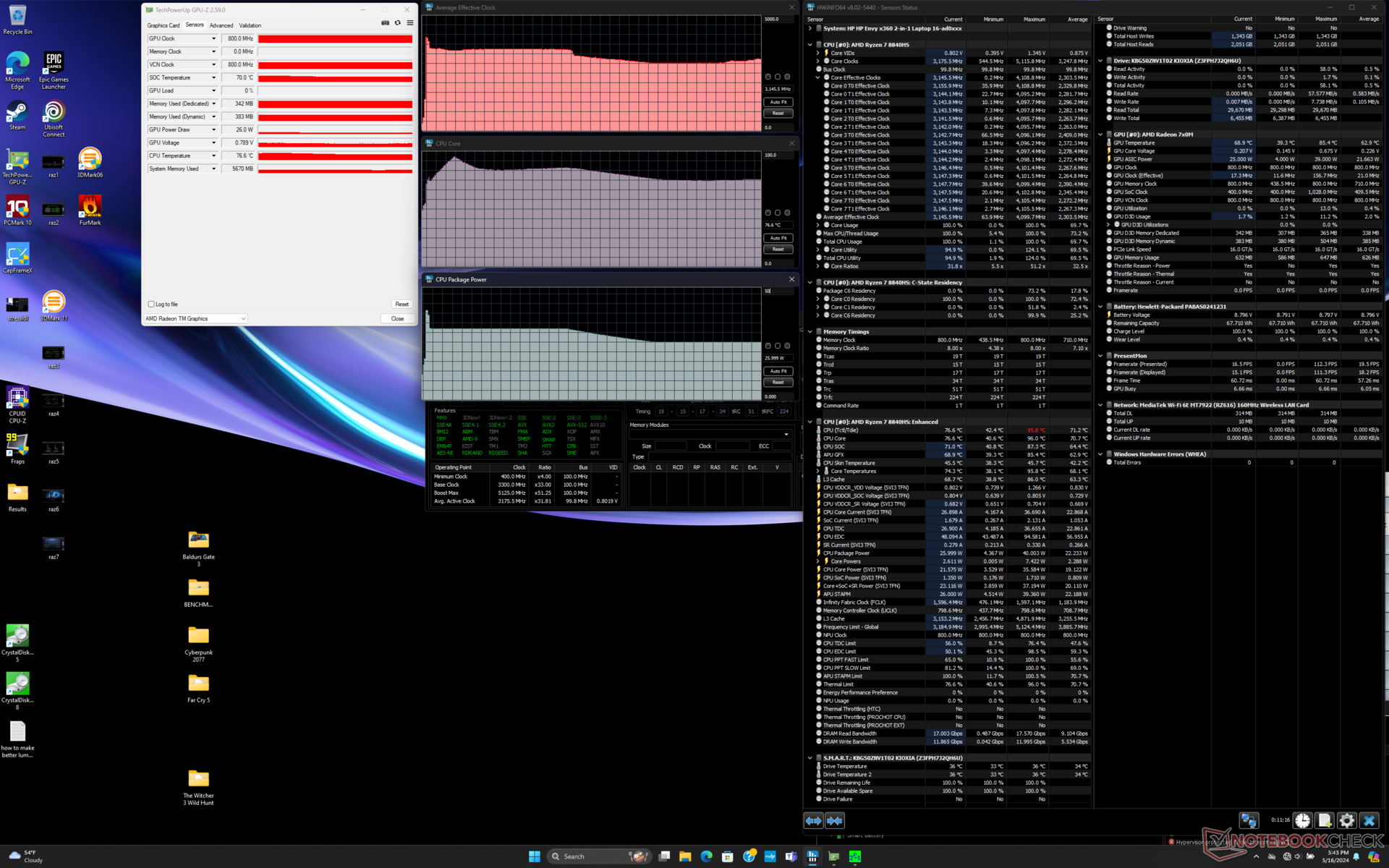Switch to the Advanced tab in GPU-Z
Screen dimensions: 1389x868
click(221, 25)
